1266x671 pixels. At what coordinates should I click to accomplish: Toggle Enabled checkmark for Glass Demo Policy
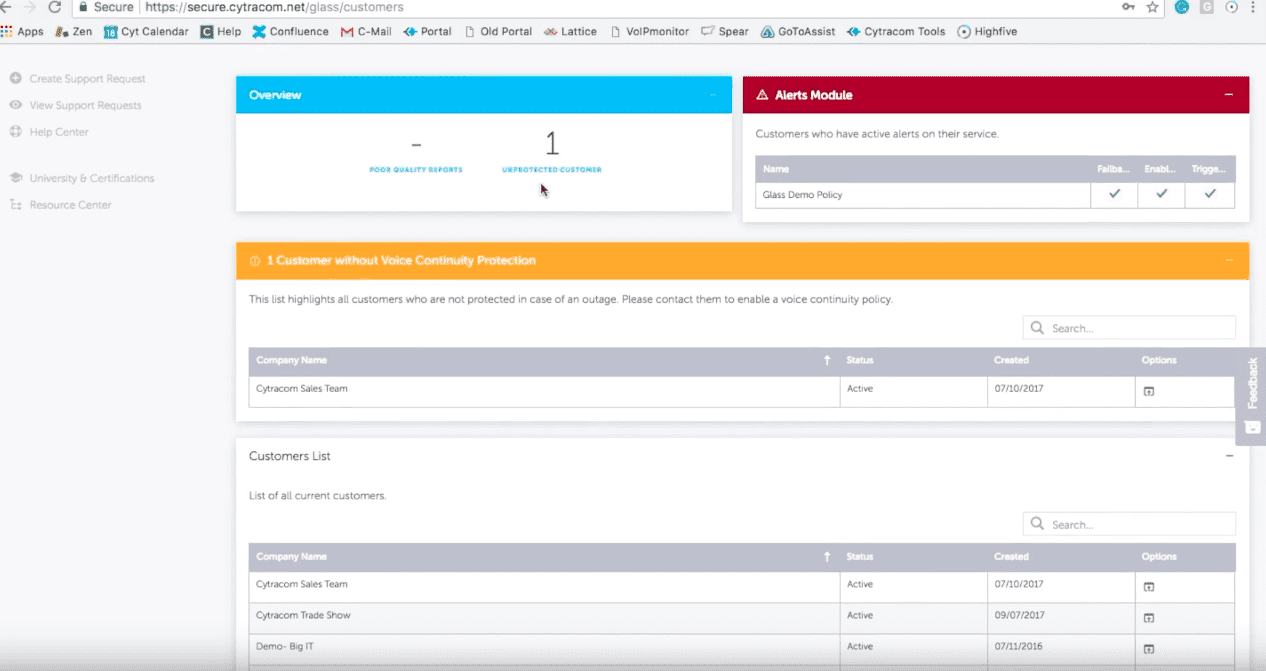1161,194
